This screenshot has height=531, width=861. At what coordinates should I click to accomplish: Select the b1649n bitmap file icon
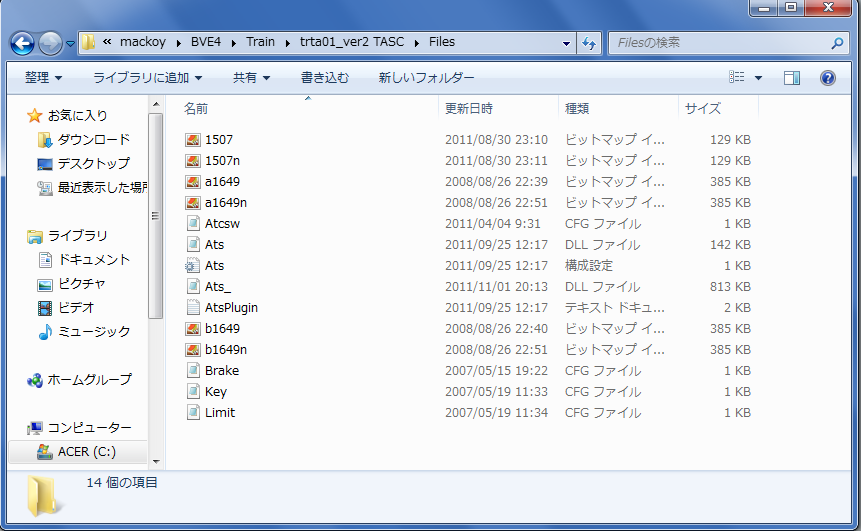(193, 350)
